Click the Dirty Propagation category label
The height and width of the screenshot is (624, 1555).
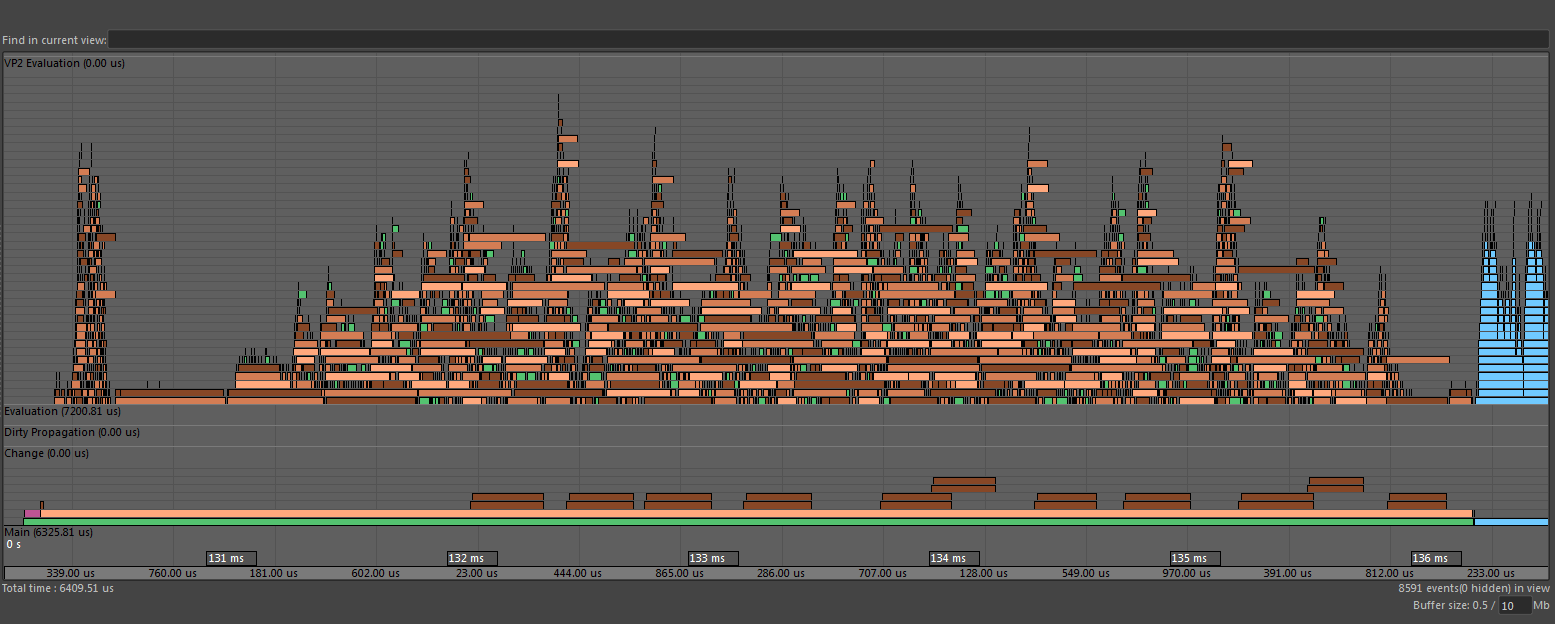pos(72,432)
